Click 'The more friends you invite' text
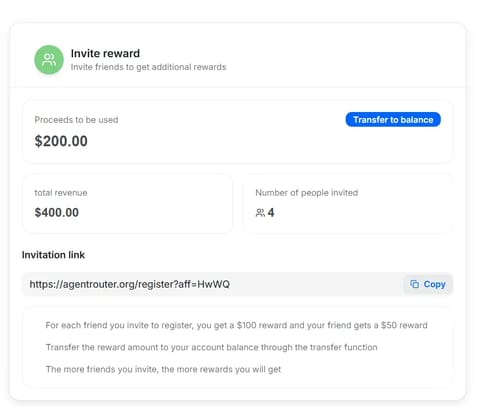 pos(163,369)
